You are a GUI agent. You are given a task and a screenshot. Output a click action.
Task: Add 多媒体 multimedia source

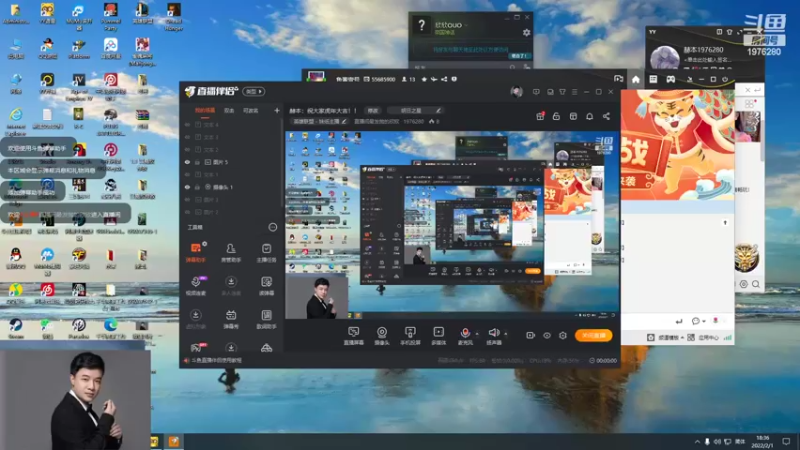pos(438,336)
